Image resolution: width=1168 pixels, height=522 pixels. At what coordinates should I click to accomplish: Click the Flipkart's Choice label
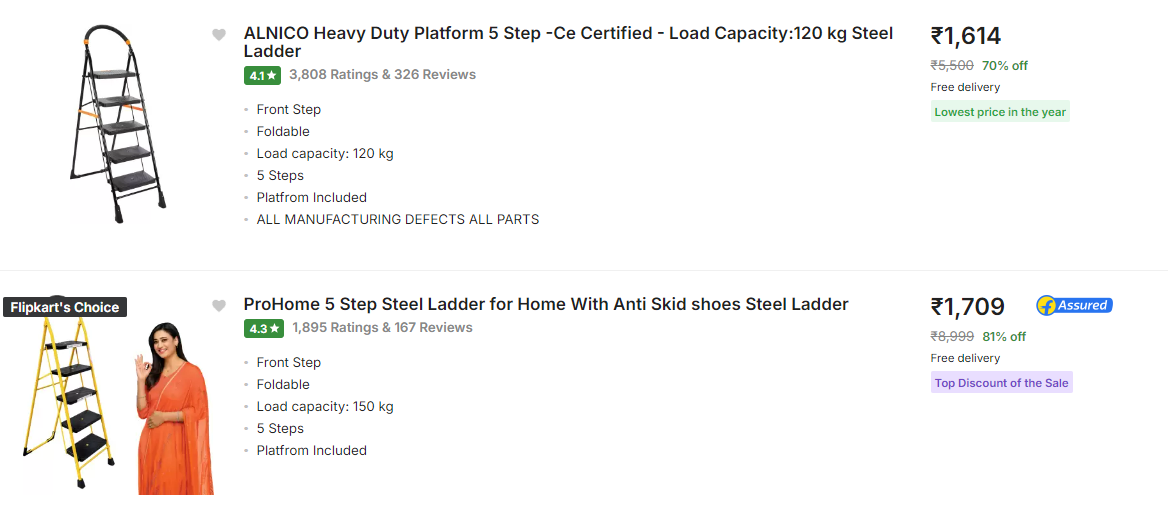click(x=65, y=307)
